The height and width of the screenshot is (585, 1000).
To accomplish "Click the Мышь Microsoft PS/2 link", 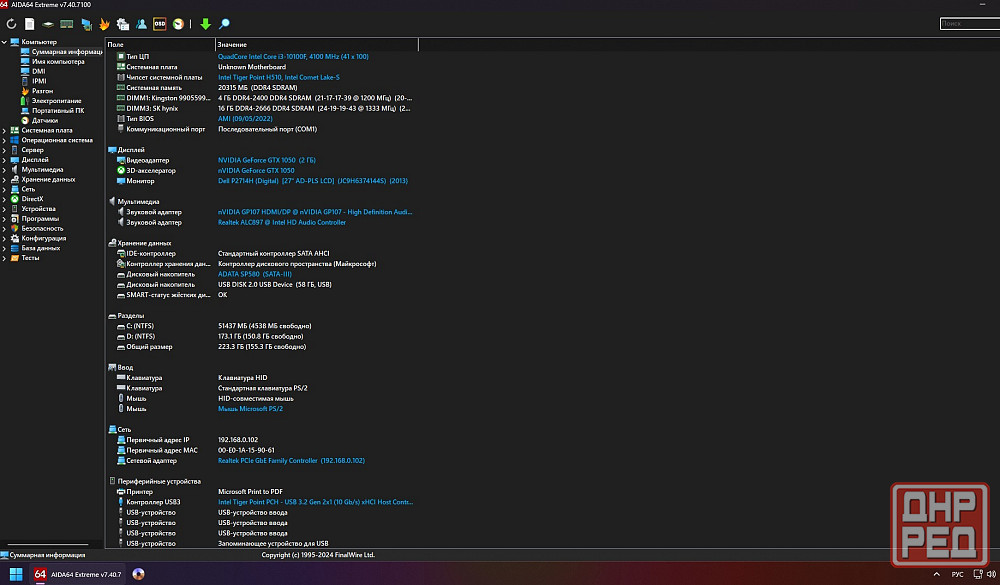I will click(250, 409).
